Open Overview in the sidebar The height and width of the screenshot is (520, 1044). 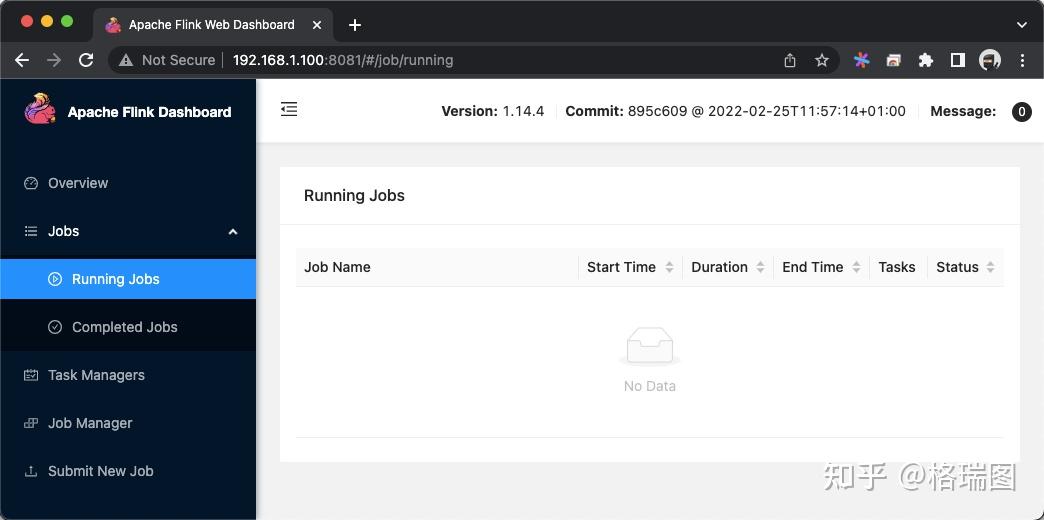(x=78, y=183)
